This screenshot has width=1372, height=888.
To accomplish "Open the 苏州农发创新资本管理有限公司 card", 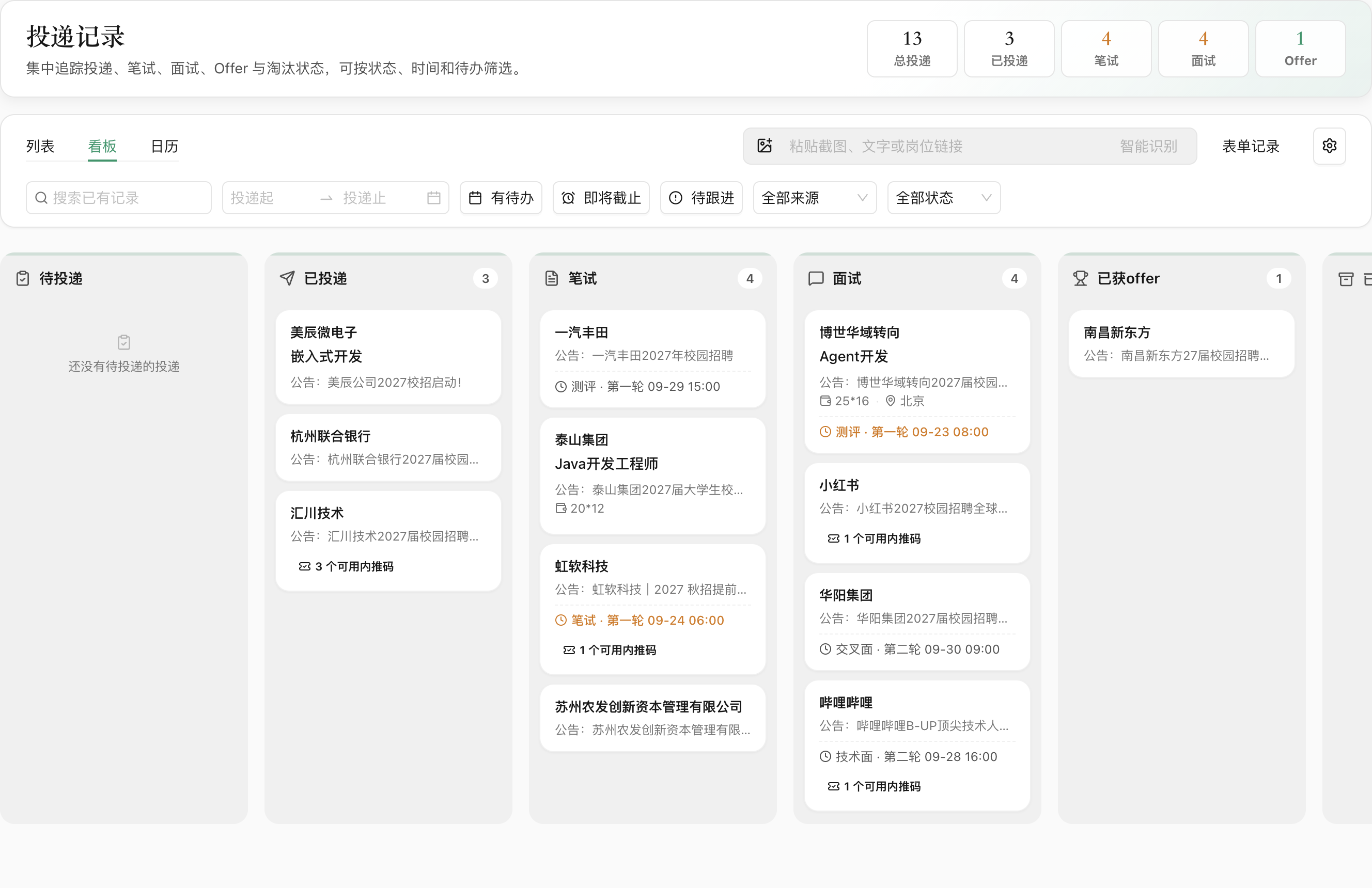I will coord(652,718).
